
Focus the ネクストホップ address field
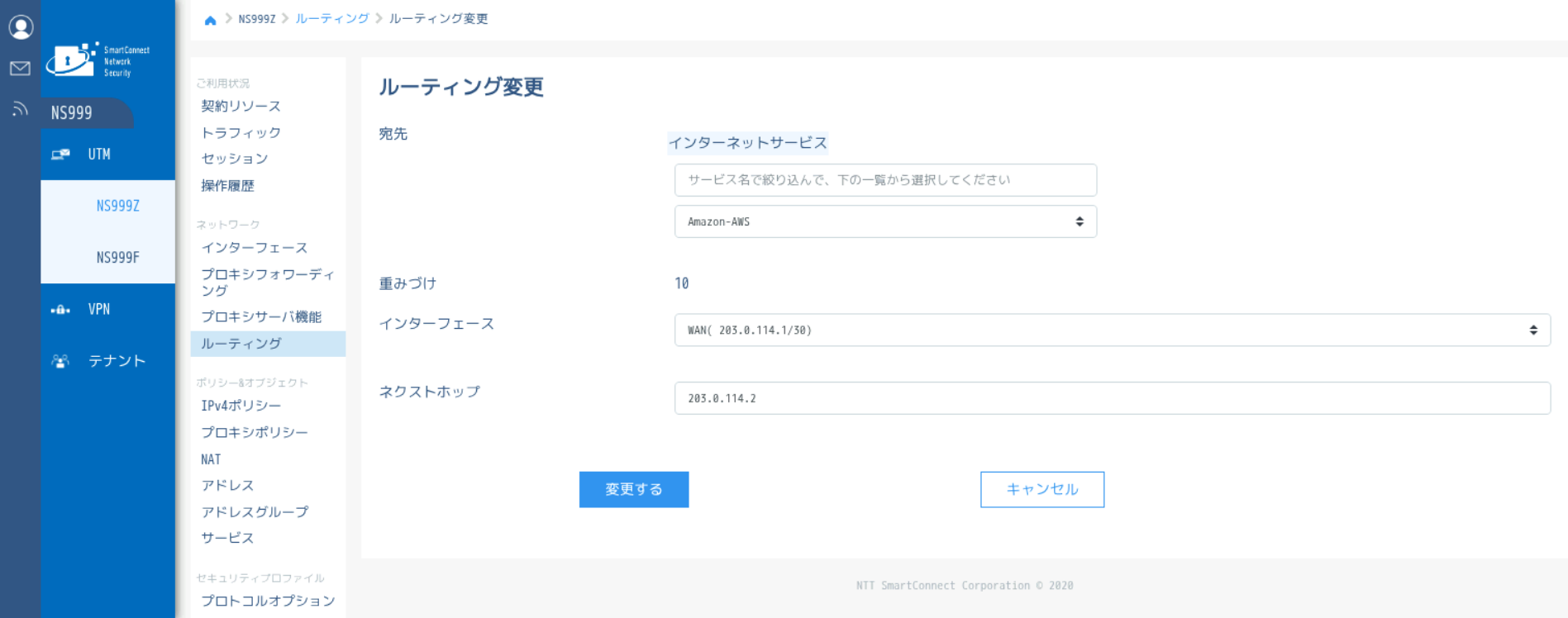click(x=1112, y=398)
